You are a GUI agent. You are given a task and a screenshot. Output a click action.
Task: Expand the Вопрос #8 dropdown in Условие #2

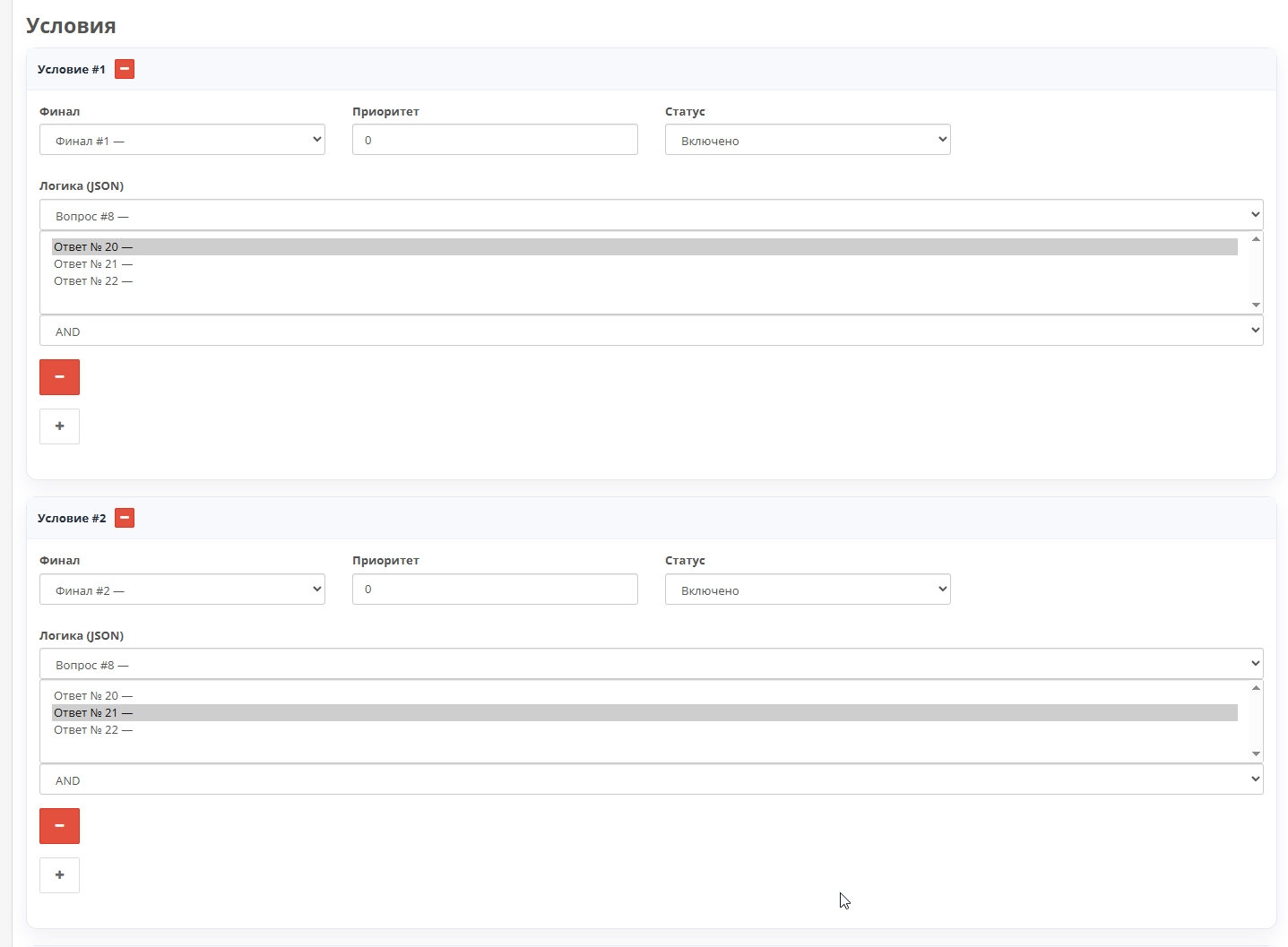tap(651, 664)
